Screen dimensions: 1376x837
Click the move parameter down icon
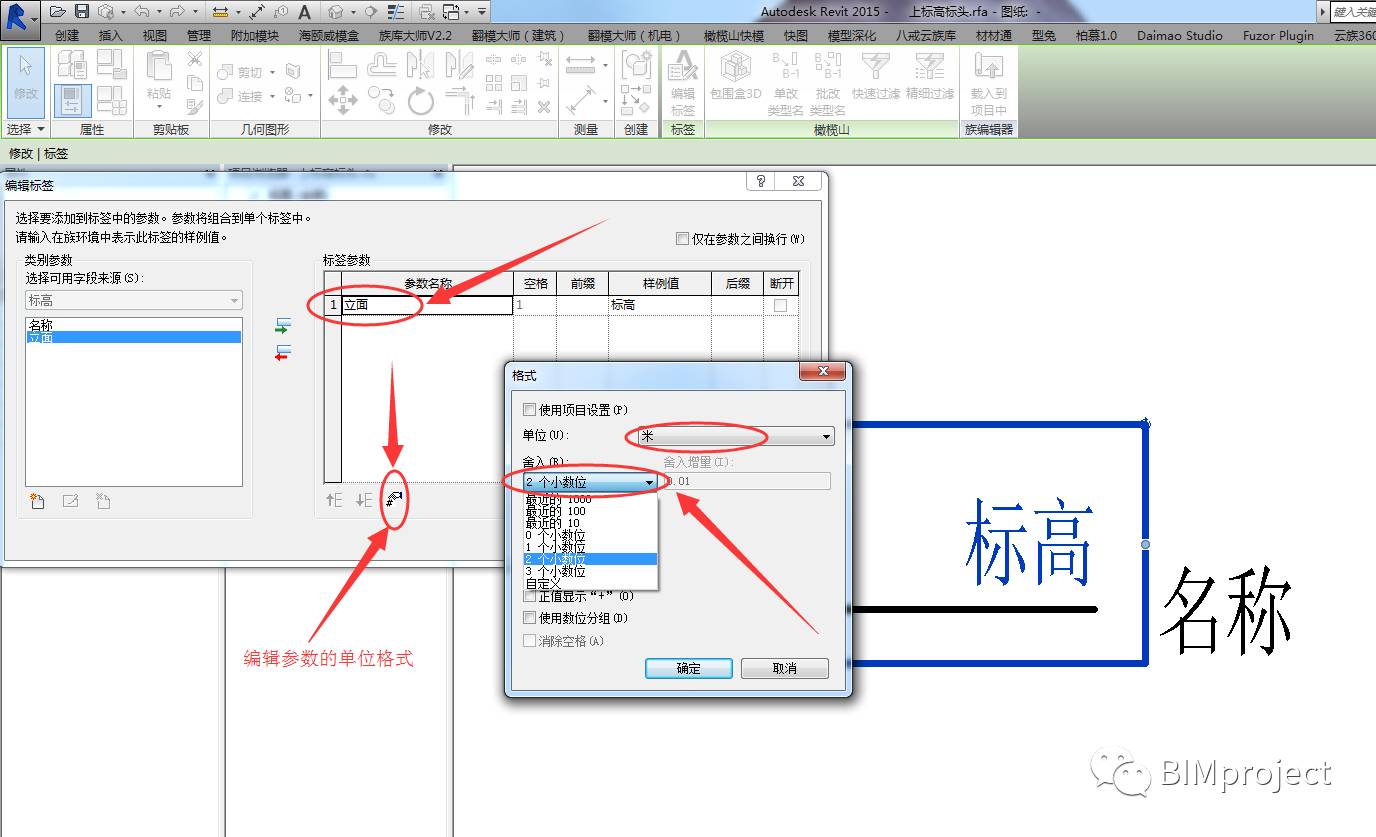(364, 500)
